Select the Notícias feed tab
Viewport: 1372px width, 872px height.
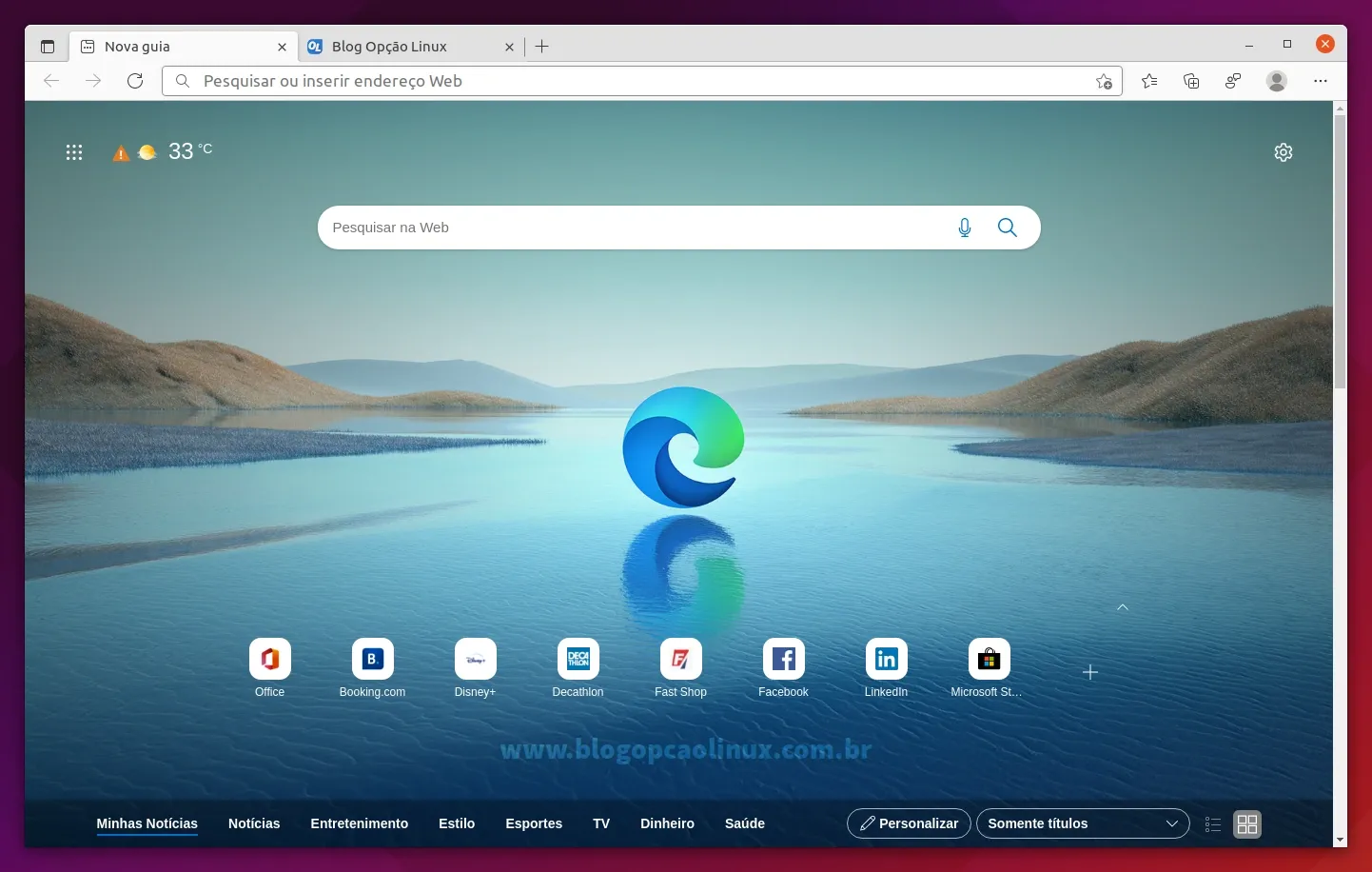click(254, 823)
